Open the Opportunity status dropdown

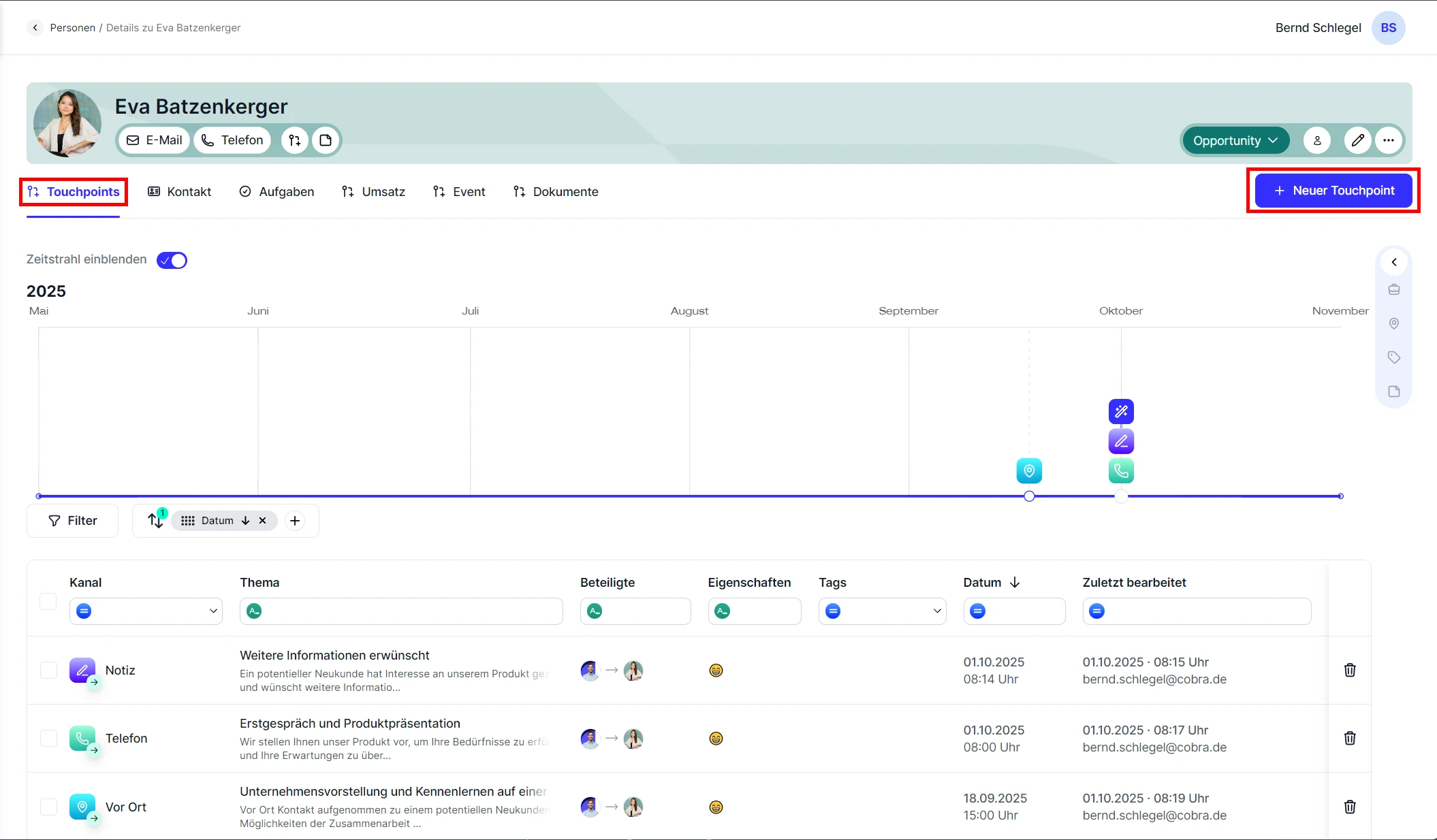click(1235, 141)
